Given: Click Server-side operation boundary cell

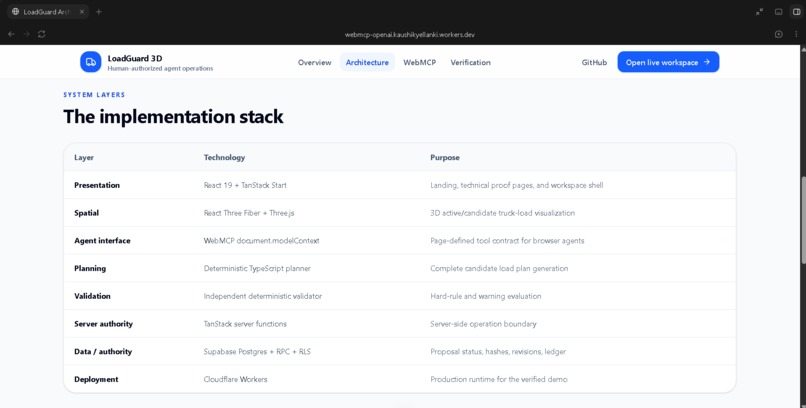Looking at the screenshot, I should point(483,324).
